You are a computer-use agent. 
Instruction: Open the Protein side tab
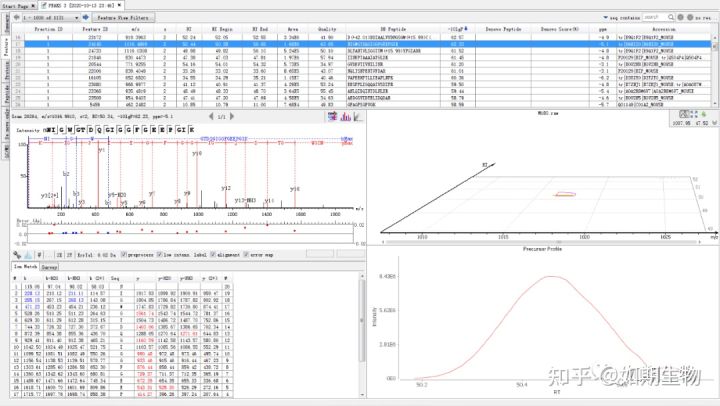pos(6,71)
